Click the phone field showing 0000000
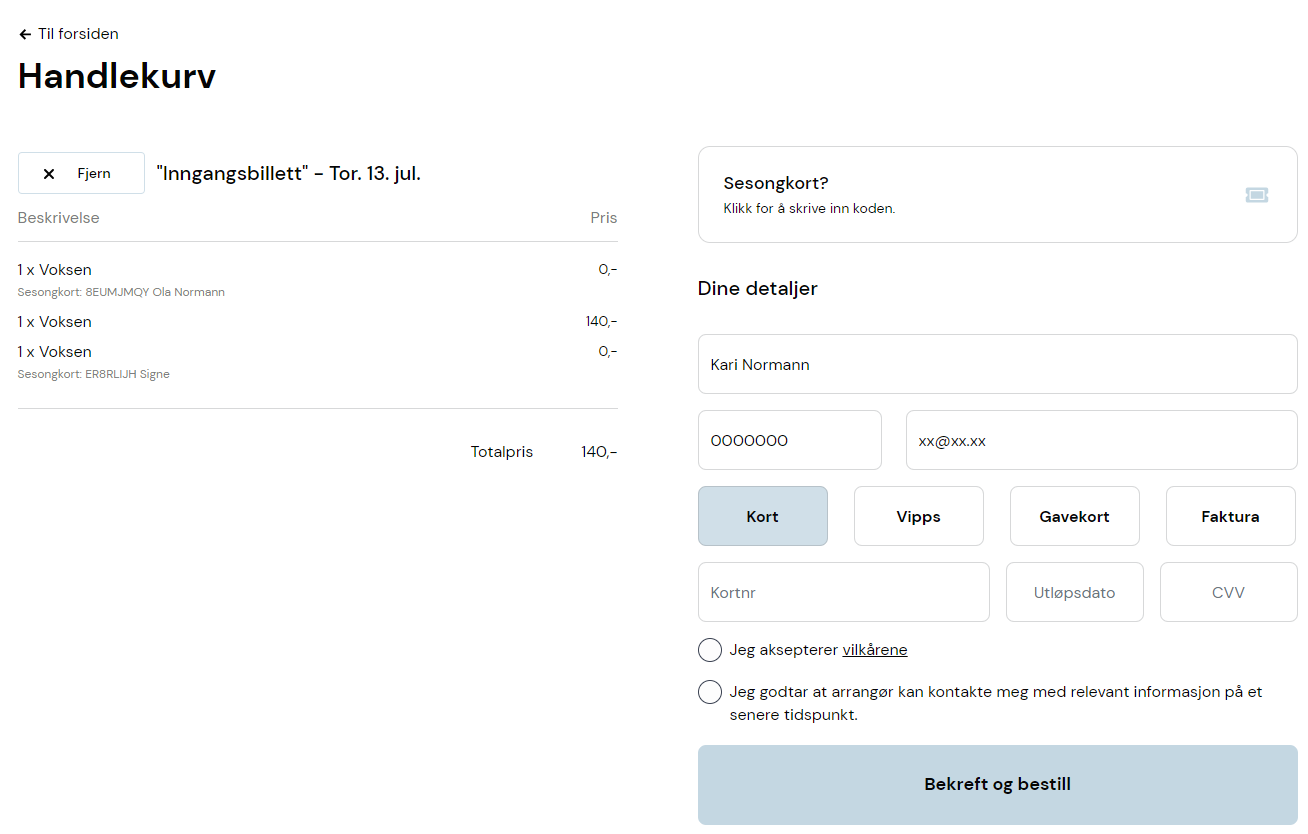The width and height of the screenshot is (1308, 834). coord(790,440)
